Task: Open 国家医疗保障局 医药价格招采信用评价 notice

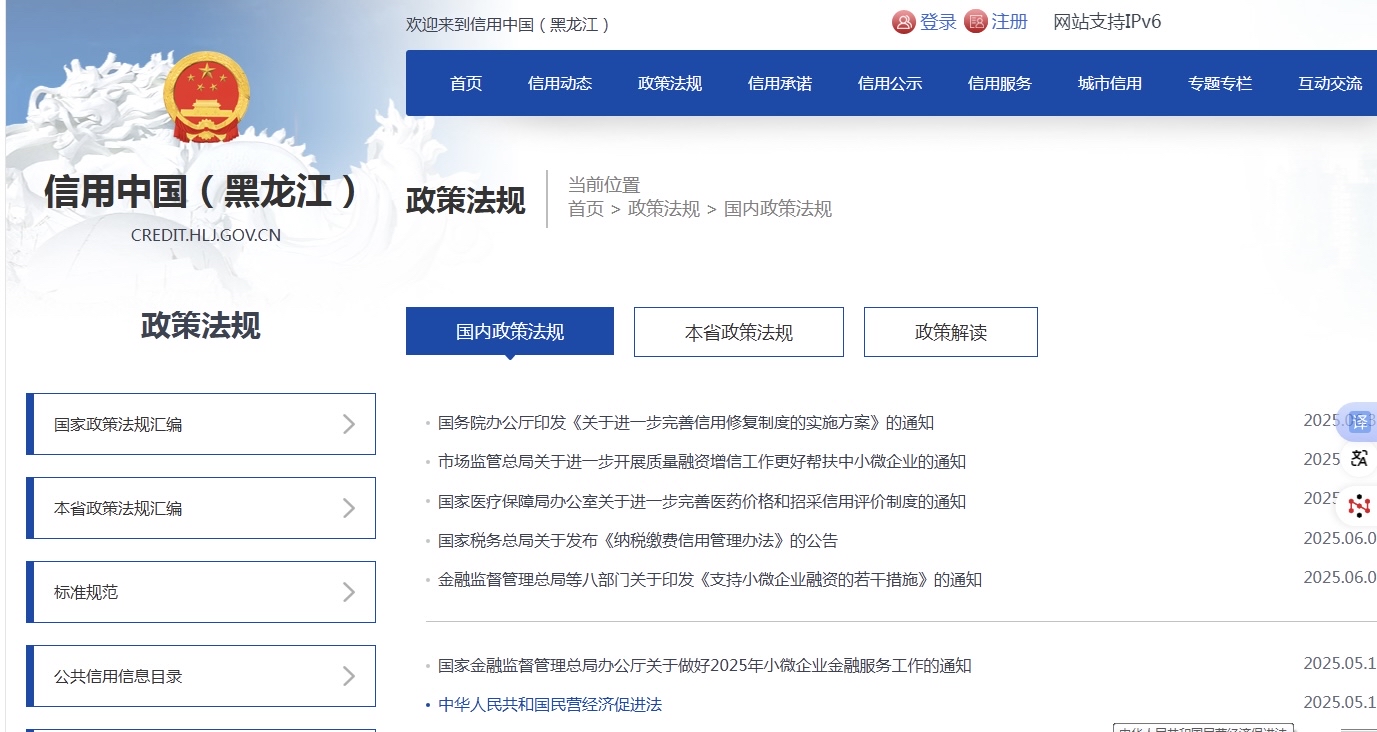Action: (x=702, y=501)
